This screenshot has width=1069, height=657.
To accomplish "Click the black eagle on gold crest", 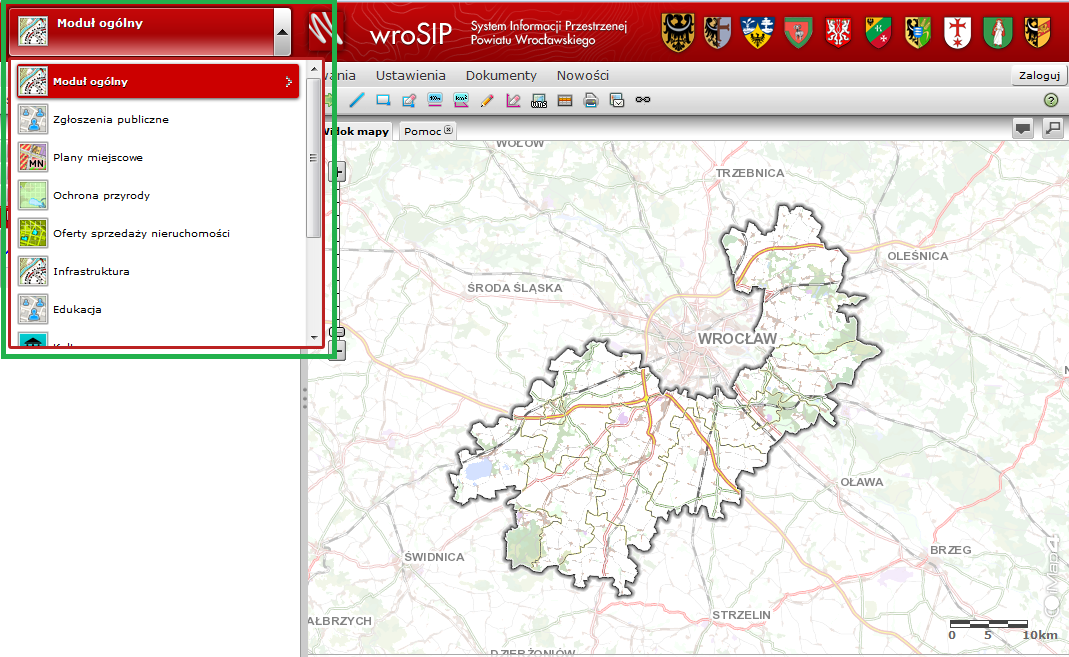I will click(x=678, y=33).
